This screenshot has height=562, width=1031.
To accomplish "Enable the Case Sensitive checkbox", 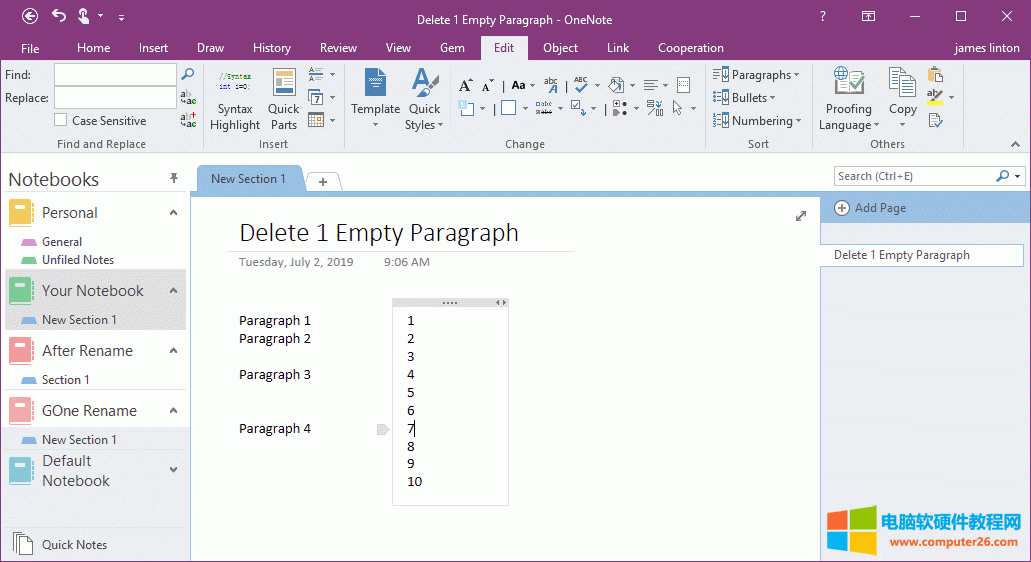I will (62, 121).
